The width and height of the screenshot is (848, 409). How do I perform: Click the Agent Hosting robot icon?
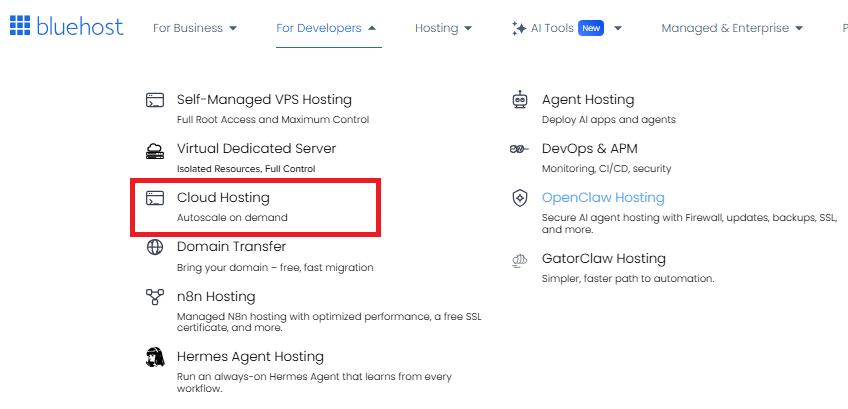tap(520, 100)
